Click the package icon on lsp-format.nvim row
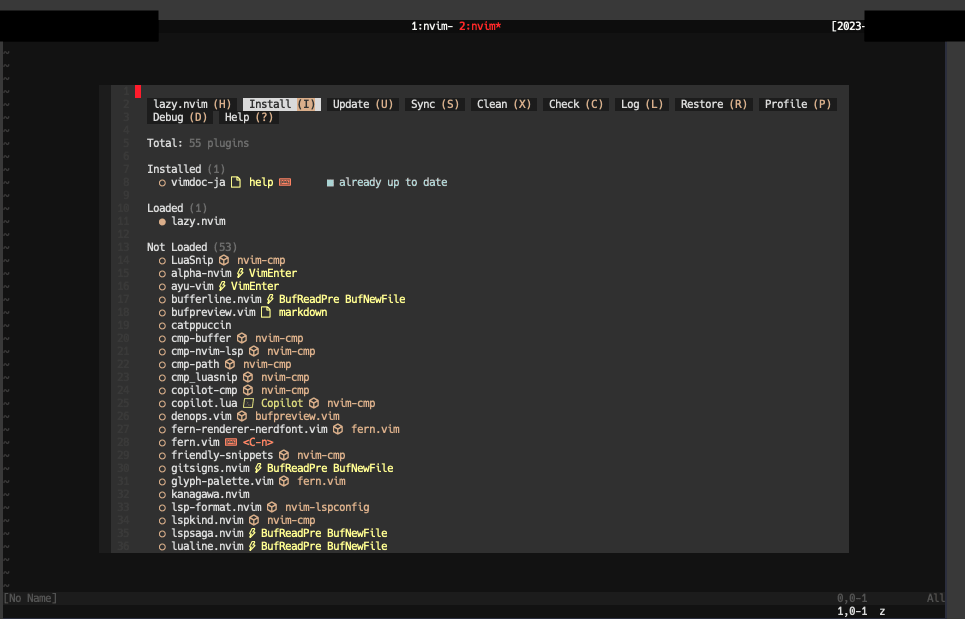Viewport: 965px width, 619px height. click(272, 507)
